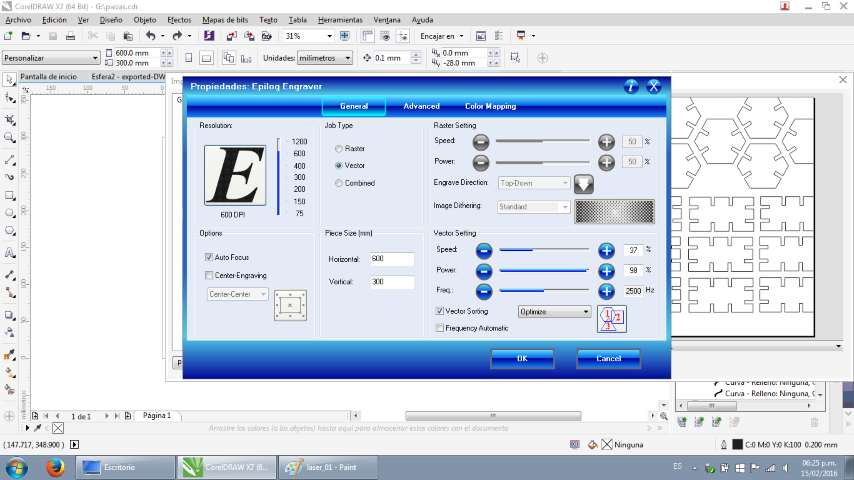Select the Raster job type
Image resolution: width=854 pixels, height=480 pixels.
click(x=339, y=148)
